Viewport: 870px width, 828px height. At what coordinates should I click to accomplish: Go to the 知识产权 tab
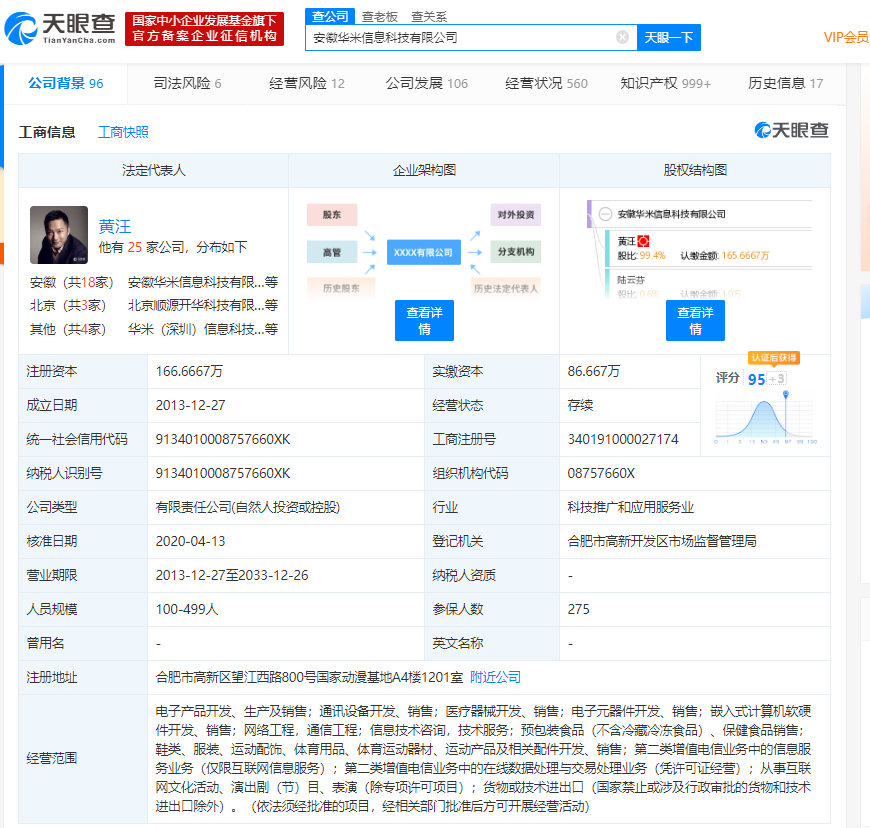665,83
